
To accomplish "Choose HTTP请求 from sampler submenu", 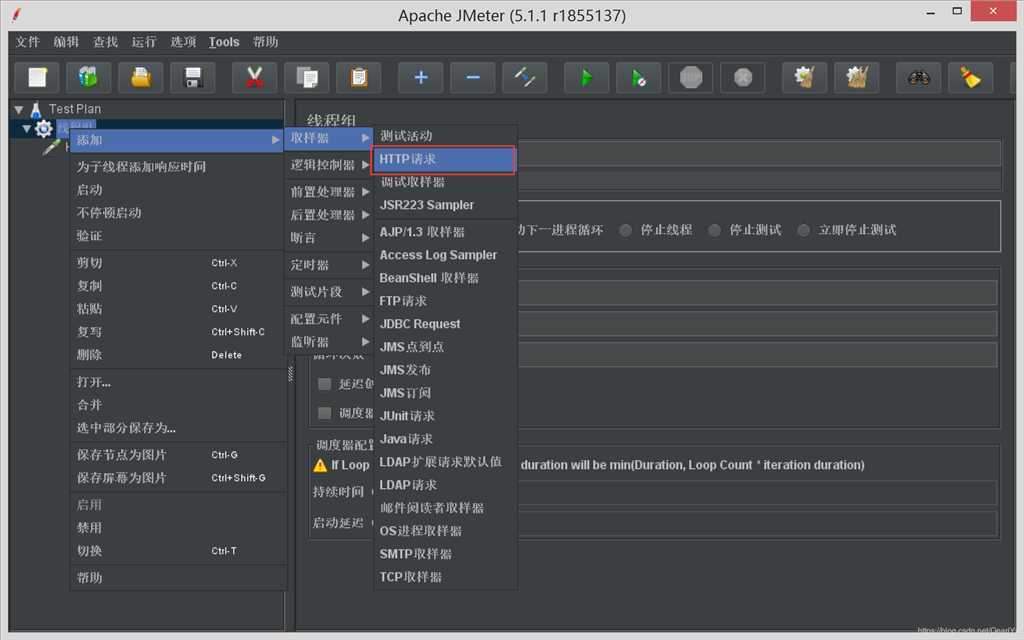I will [444, 159].
